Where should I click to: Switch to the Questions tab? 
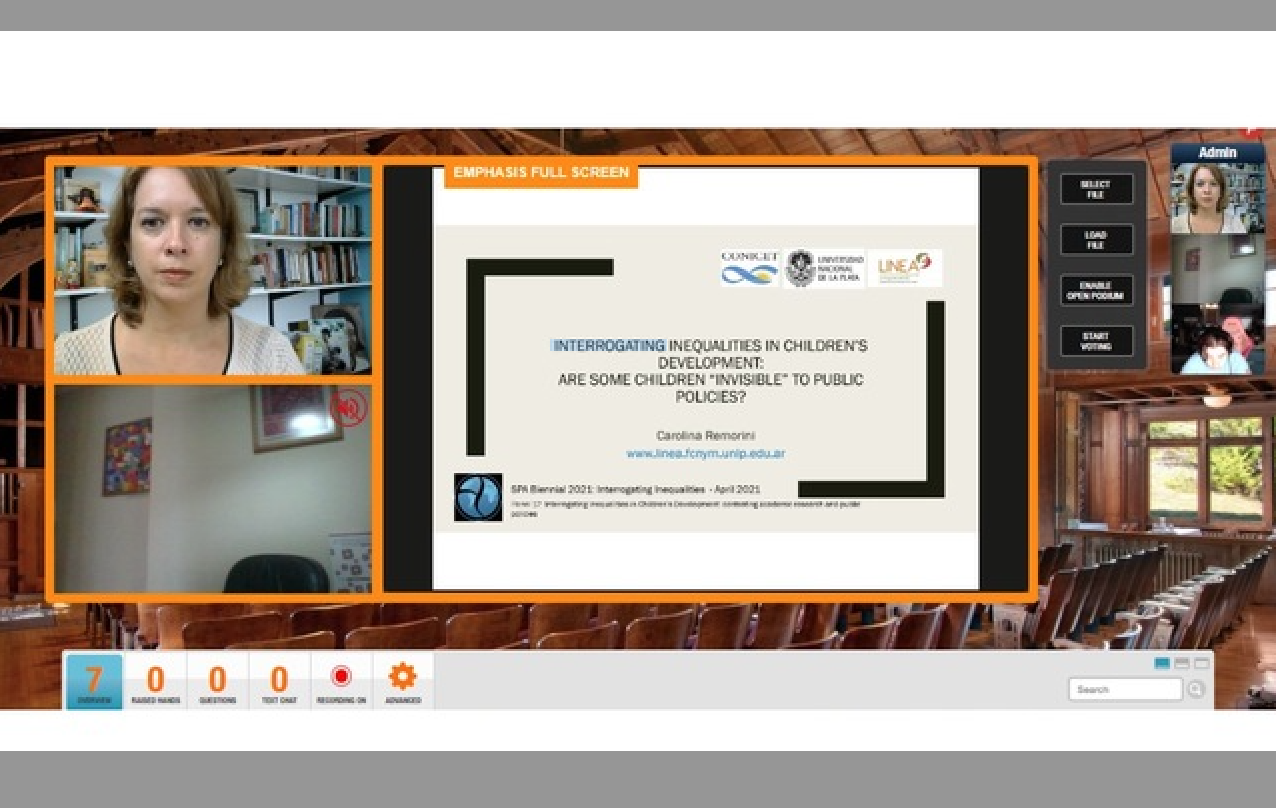(x=217, y=682)
